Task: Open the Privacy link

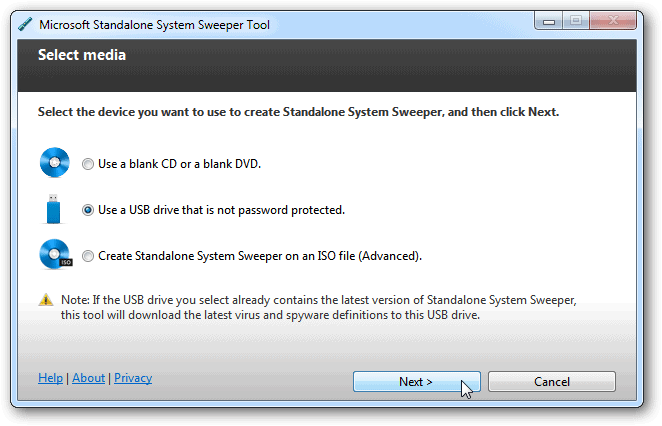Action: tap(133, 378)
